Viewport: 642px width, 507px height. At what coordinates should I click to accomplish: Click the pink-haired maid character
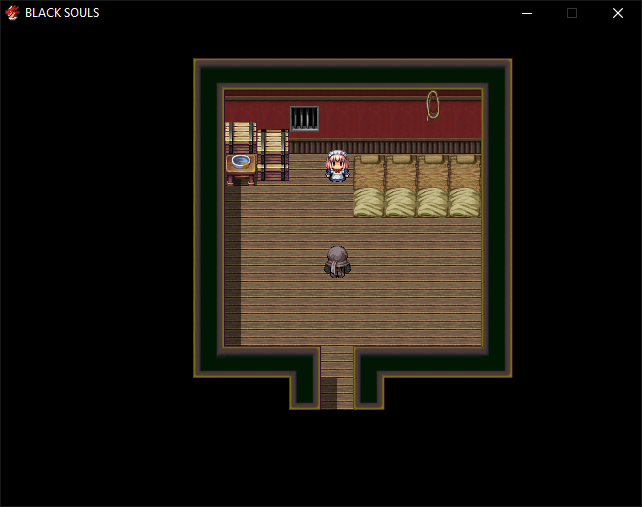tap(337, 166)
